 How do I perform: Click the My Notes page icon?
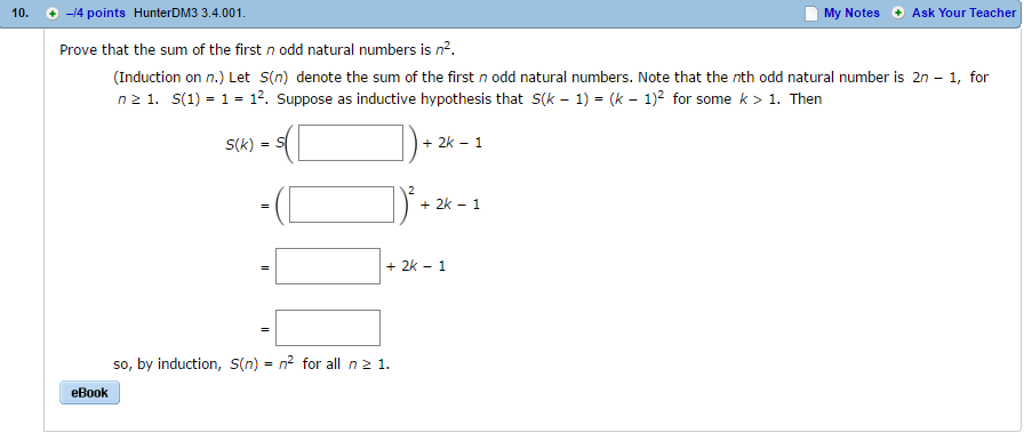pyautogui.click(x=810, y=14)
